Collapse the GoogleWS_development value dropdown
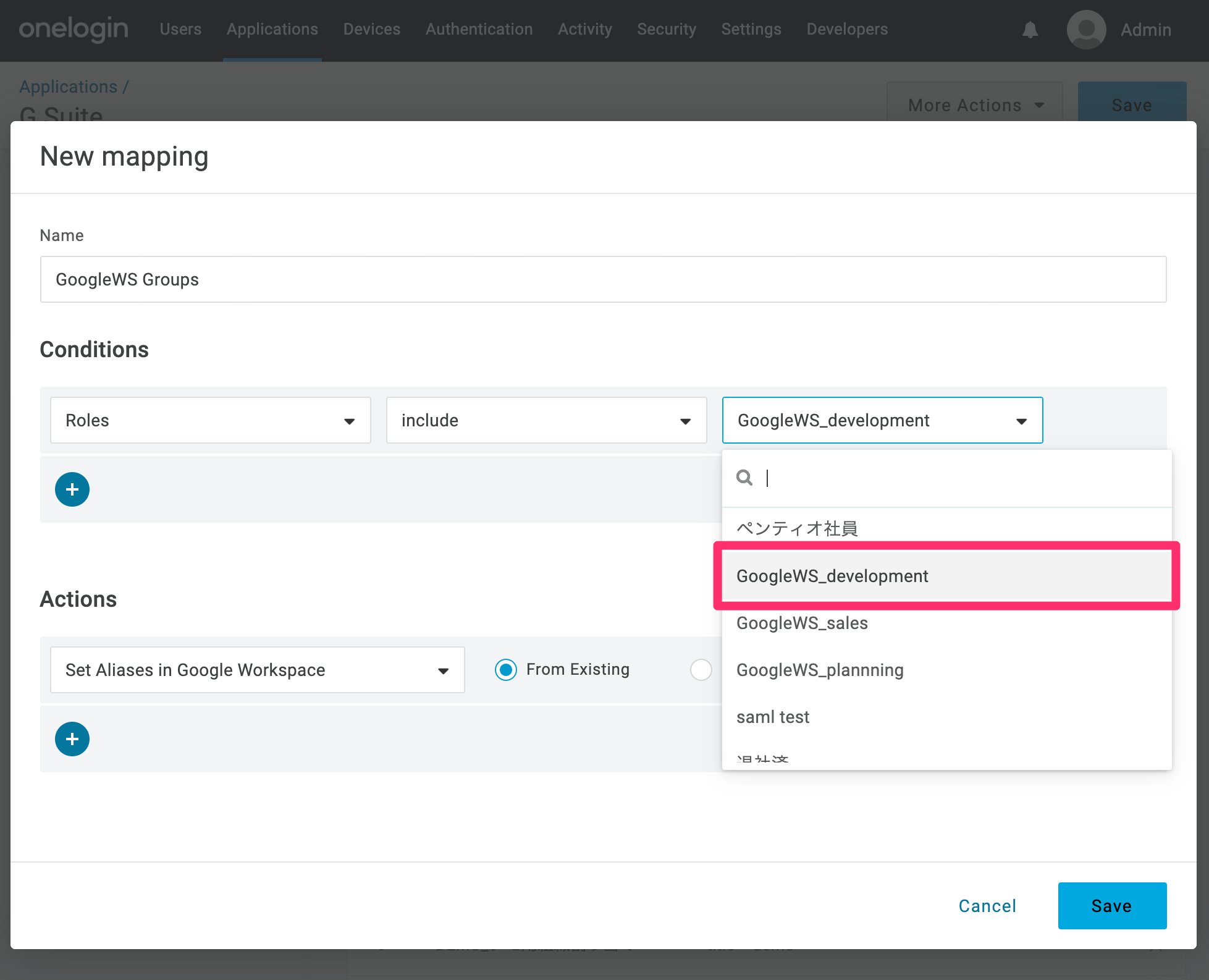This screenshot has height=980, width=1209. point(883,420)
